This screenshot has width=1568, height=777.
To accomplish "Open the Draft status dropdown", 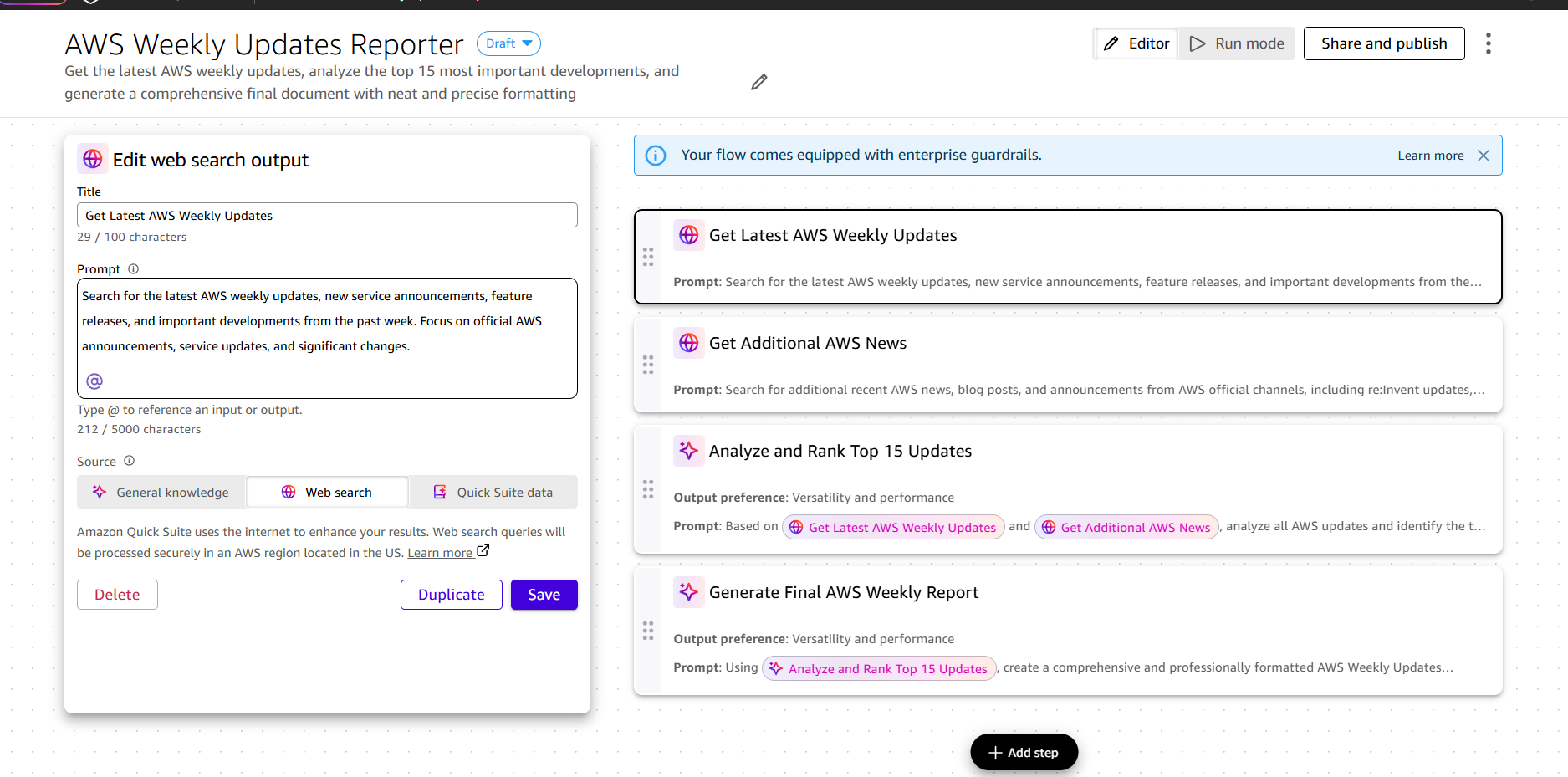I will (508, 43).
